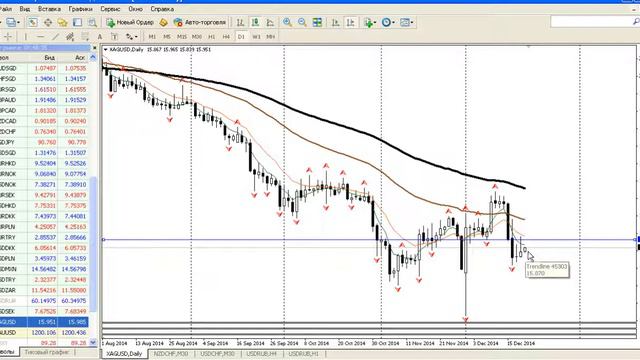Click the Новый Ордер button
This screenshot has height=360, width=640.
[x=130, y=22]
